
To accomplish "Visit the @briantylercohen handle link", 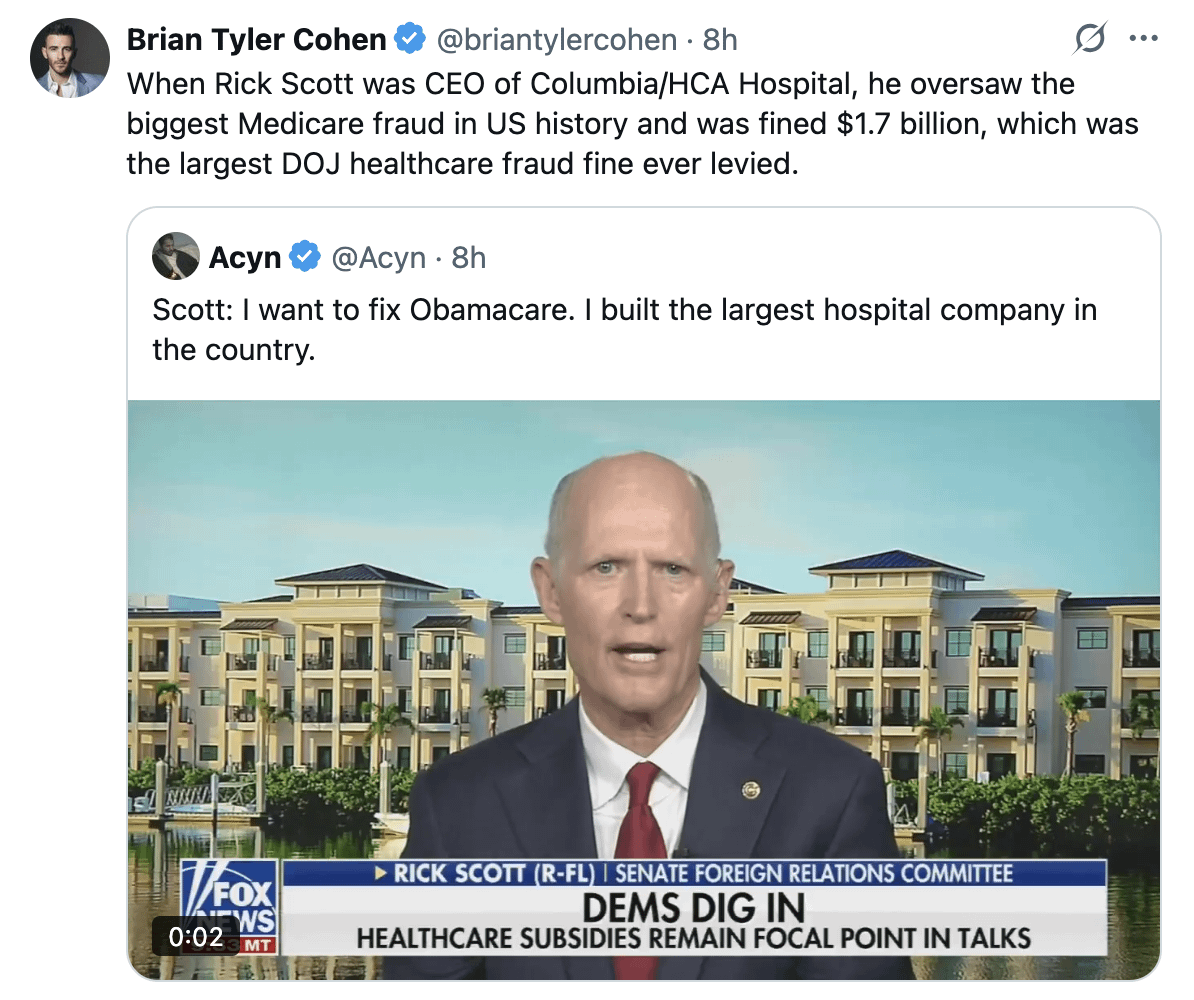I will point(556,40).
